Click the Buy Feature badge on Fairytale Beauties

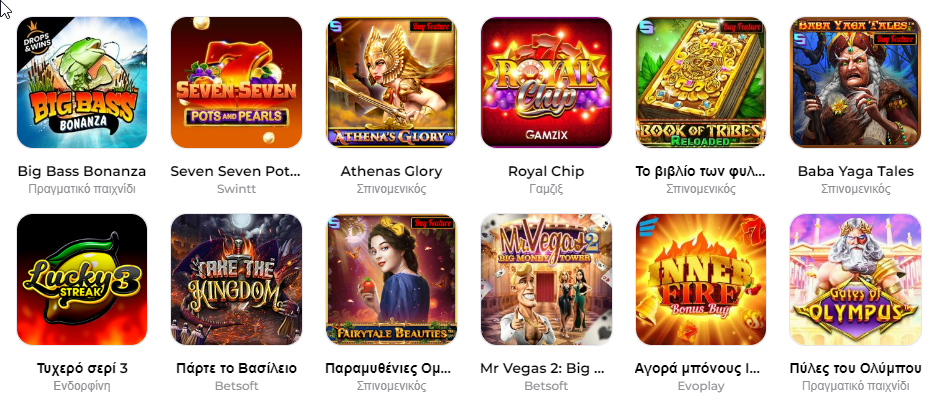click(432, 223)
